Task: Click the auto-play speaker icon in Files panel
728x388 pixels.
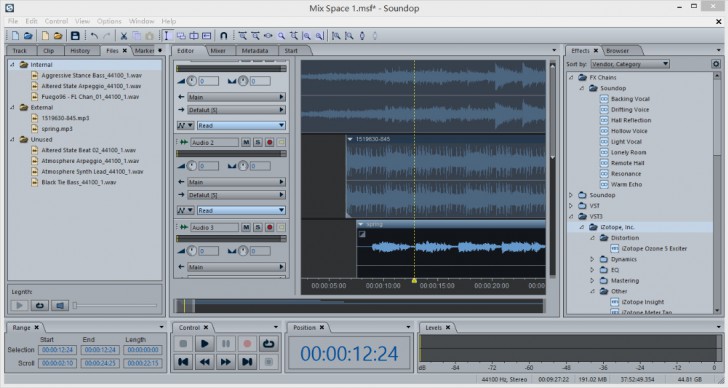Action: [x=60, y=305]
